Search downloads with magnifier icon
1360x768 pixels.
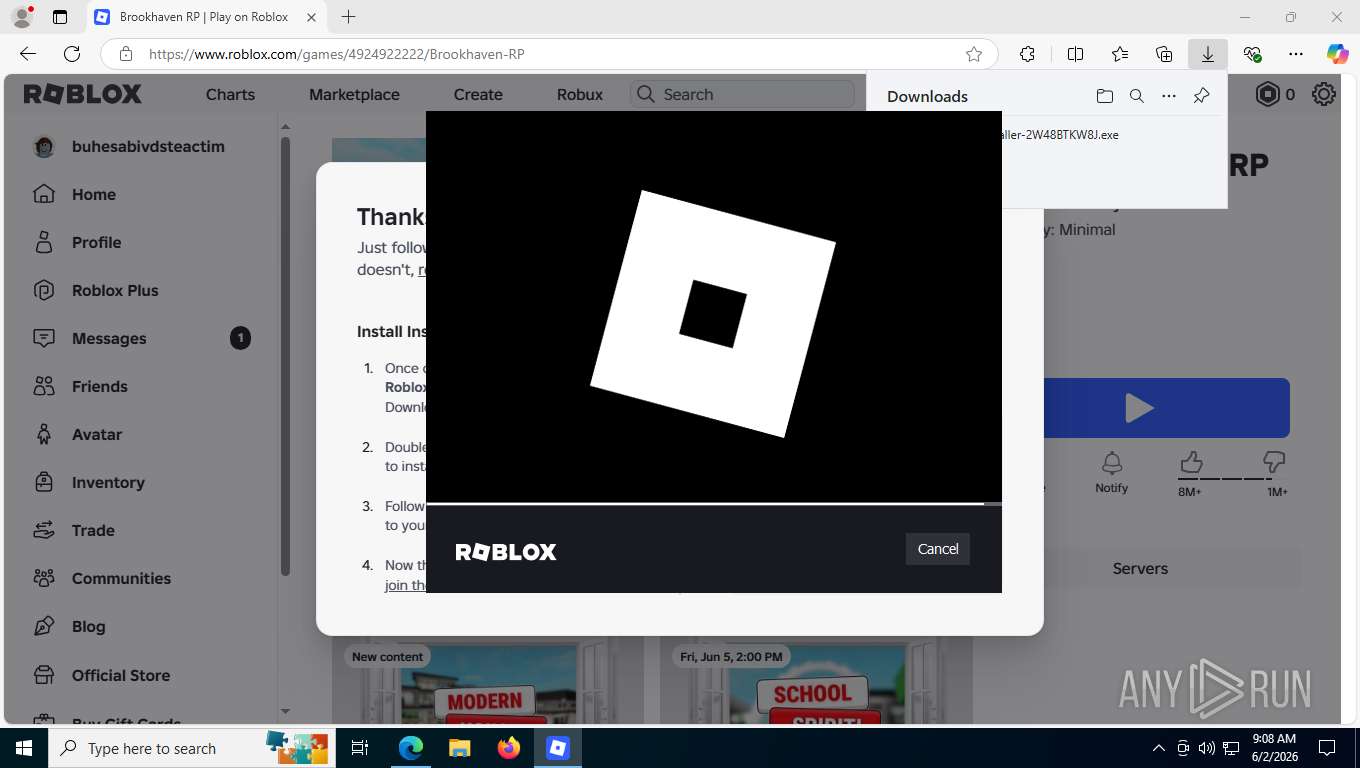[1136, 96]
